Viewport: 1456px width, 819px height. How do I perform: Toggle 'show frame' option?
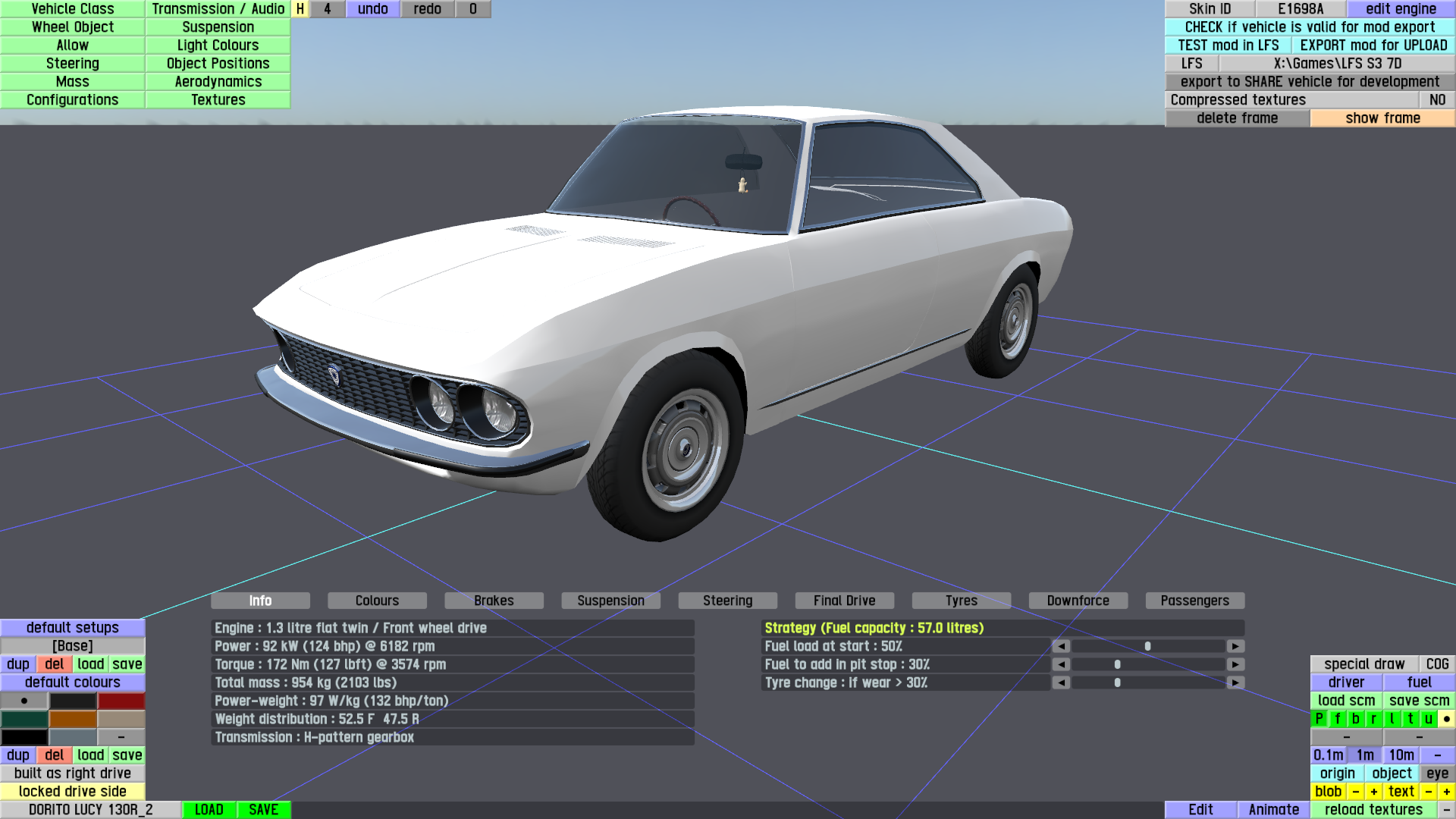click(x=1382, y=118)
